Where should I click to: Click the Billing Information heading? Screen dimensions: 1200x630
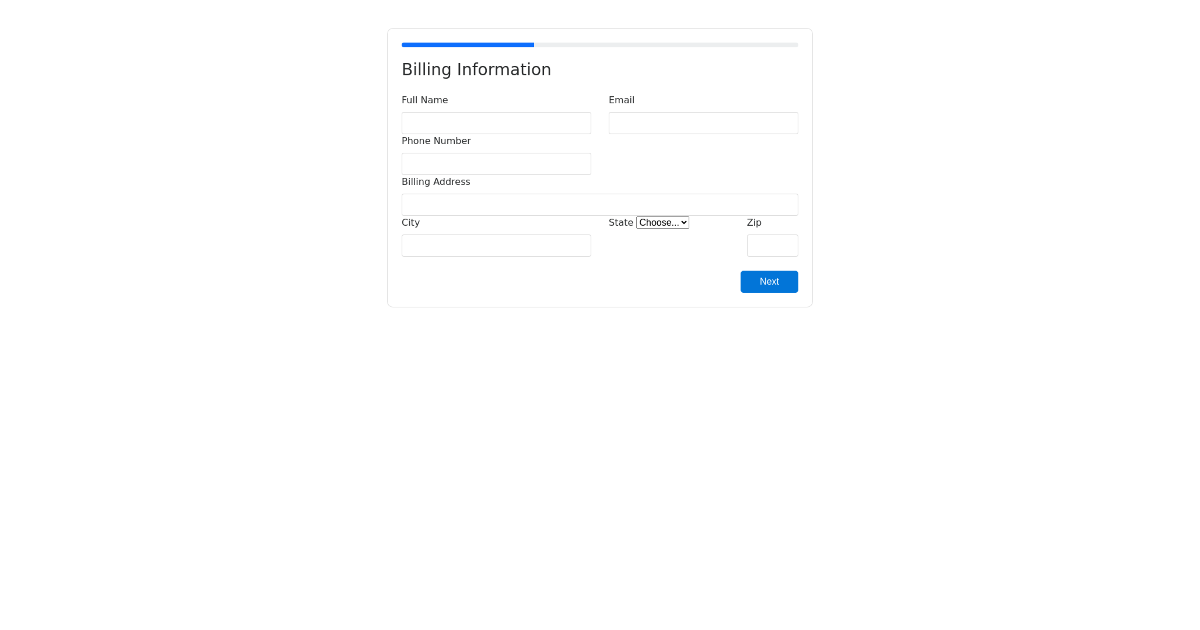coord(476,69)
